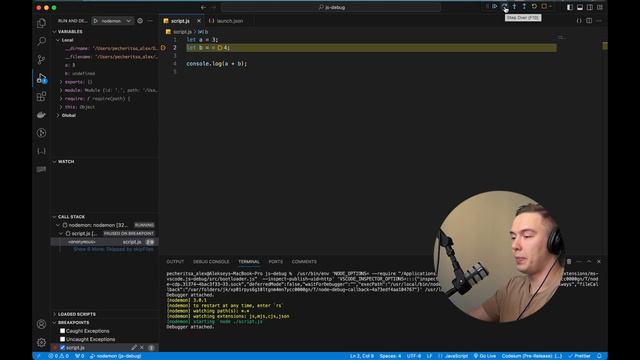Open the Accounts icon in activity bar
This screenshot has width=640, height=360.
click(41, 324)
